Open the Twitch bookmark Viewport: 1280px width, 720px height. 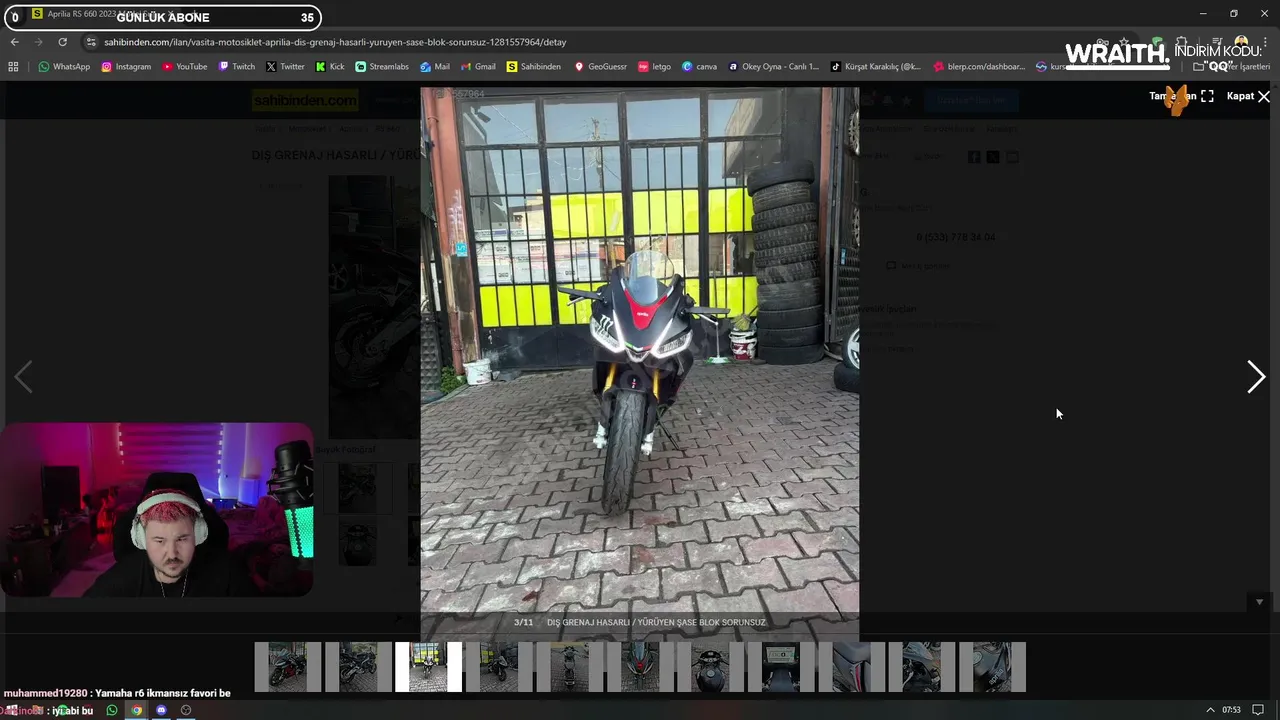237,67
